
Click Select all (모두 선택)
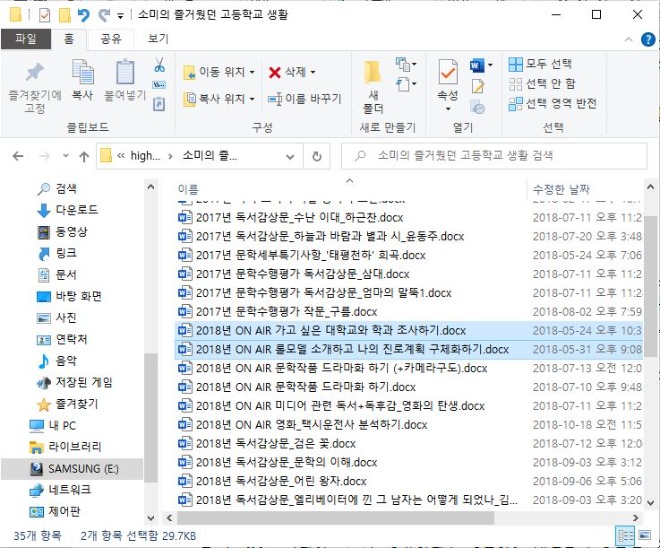coord(540,64)
